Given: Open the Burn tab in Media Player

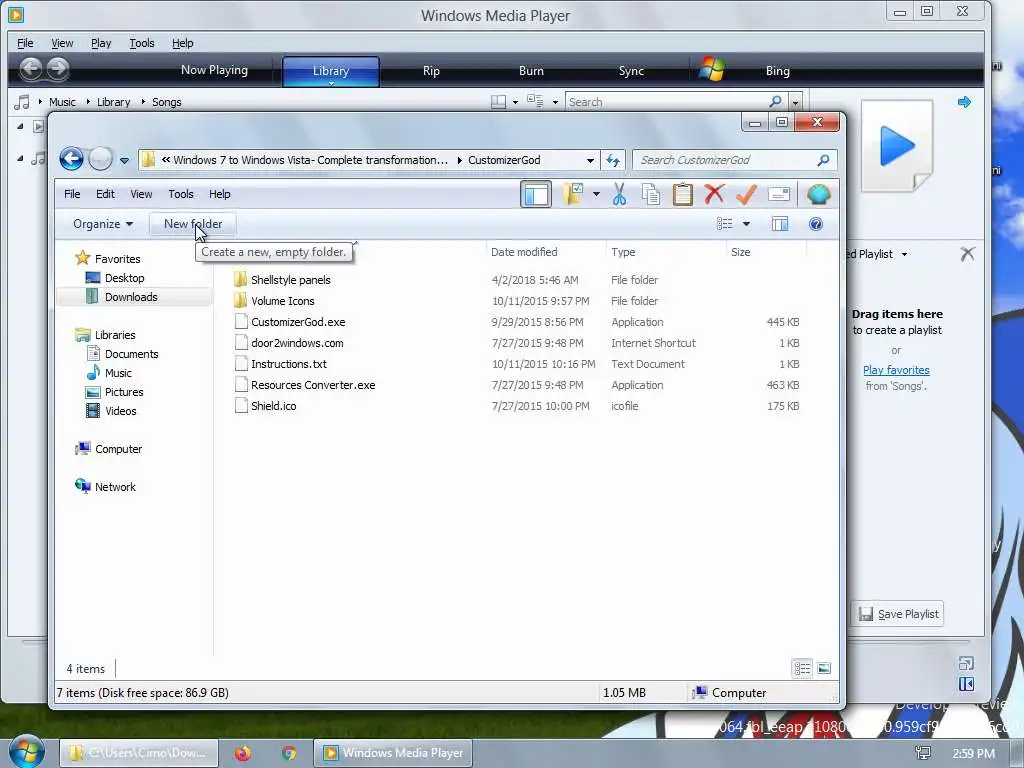Looking at the screenshot, I should click(x=531, y=71).
